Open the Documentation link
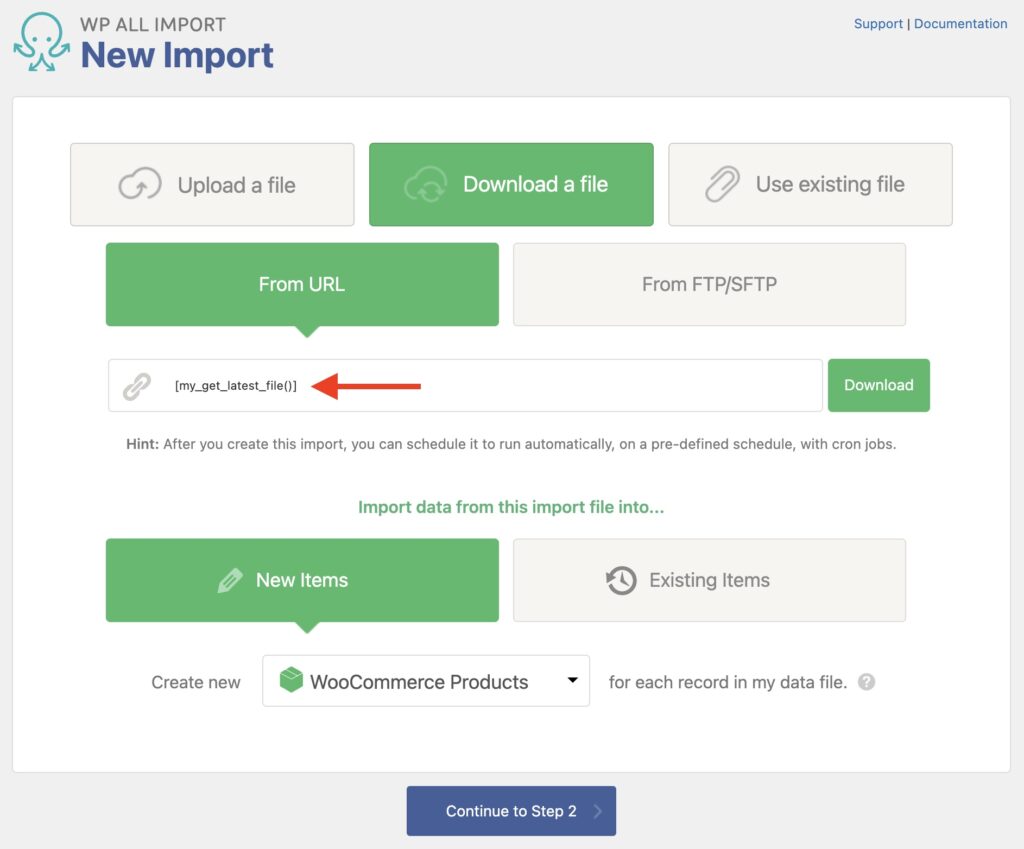 (960, 23)
